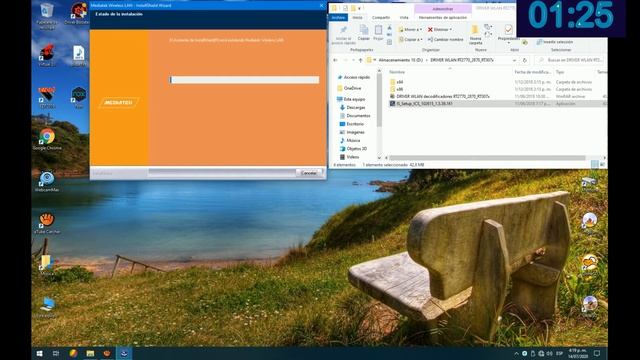Open the Driver Booster desktop shortcut
This screenshot has width=640, height=360.
(x=78, y=13)
